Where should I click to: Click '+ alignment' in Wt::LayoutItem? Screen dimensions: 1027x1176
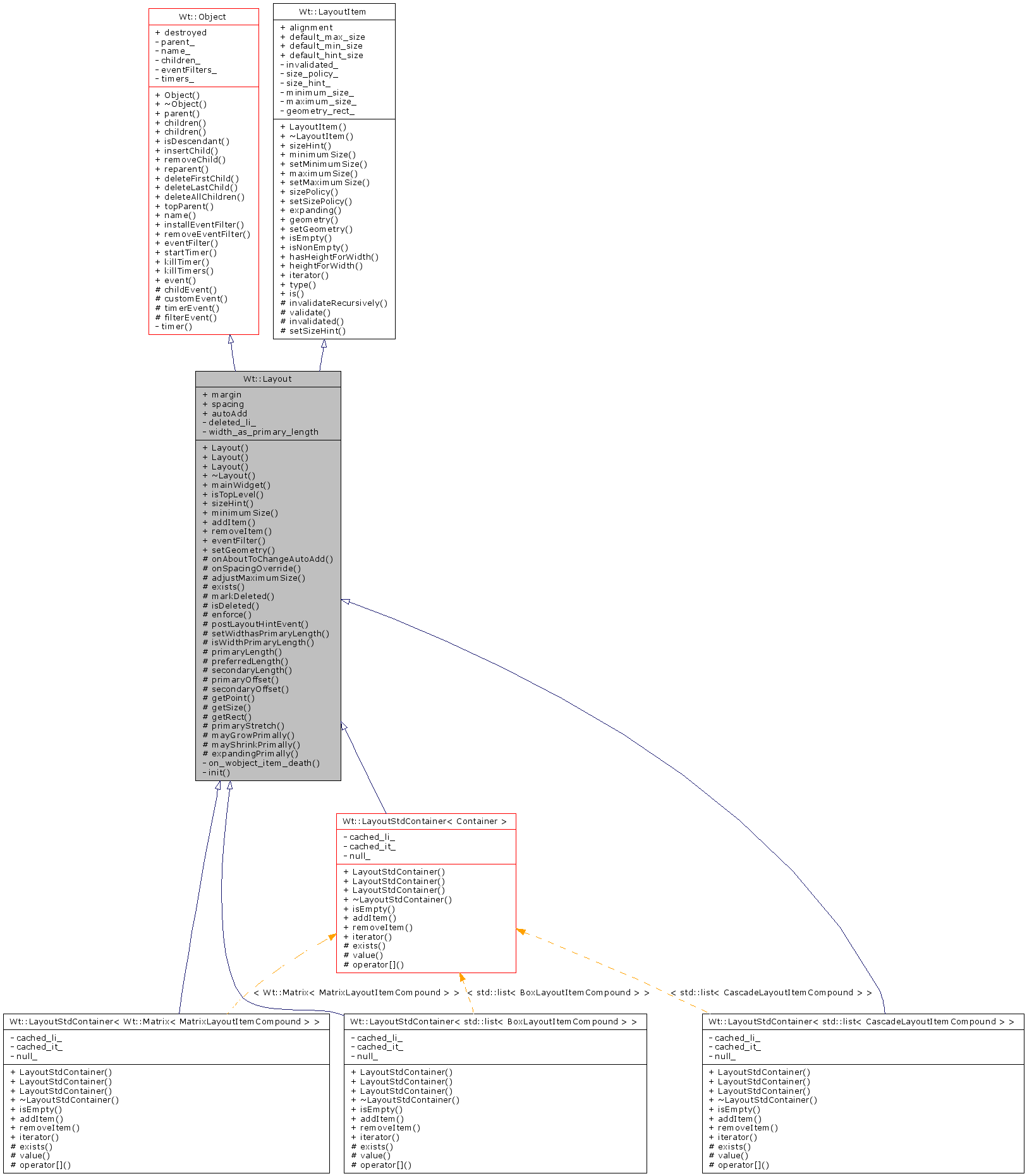pos(307,28)
